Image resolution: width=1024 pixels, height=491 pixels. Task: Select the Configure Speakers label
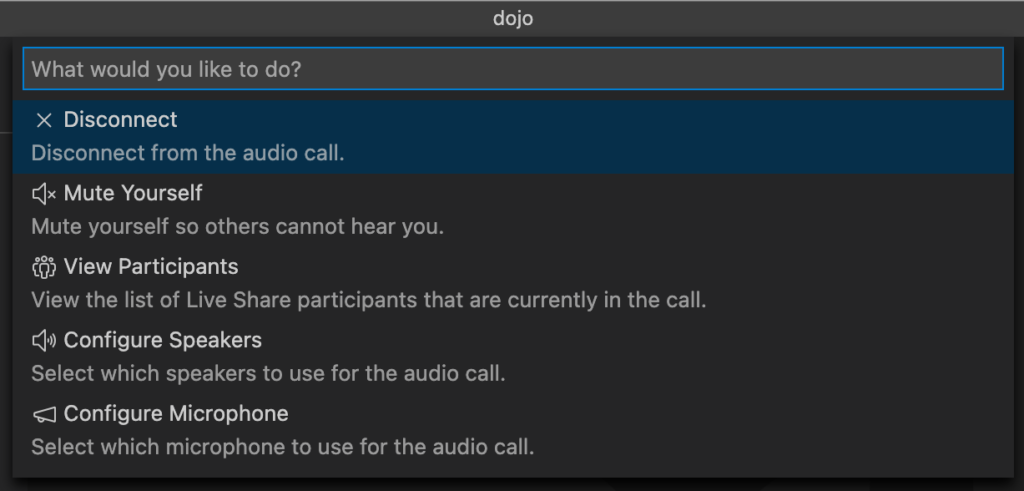[x=163, y=340]
